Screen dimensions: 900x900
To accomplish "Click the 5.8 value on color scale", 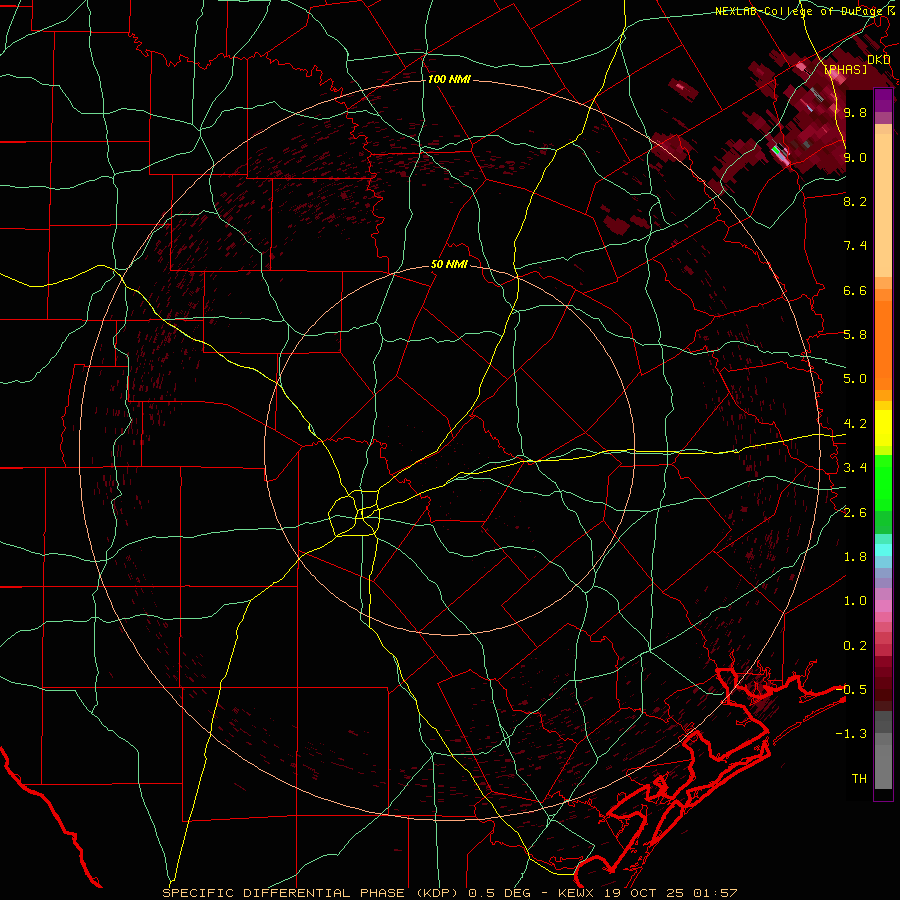I will (x=855, y=335).
